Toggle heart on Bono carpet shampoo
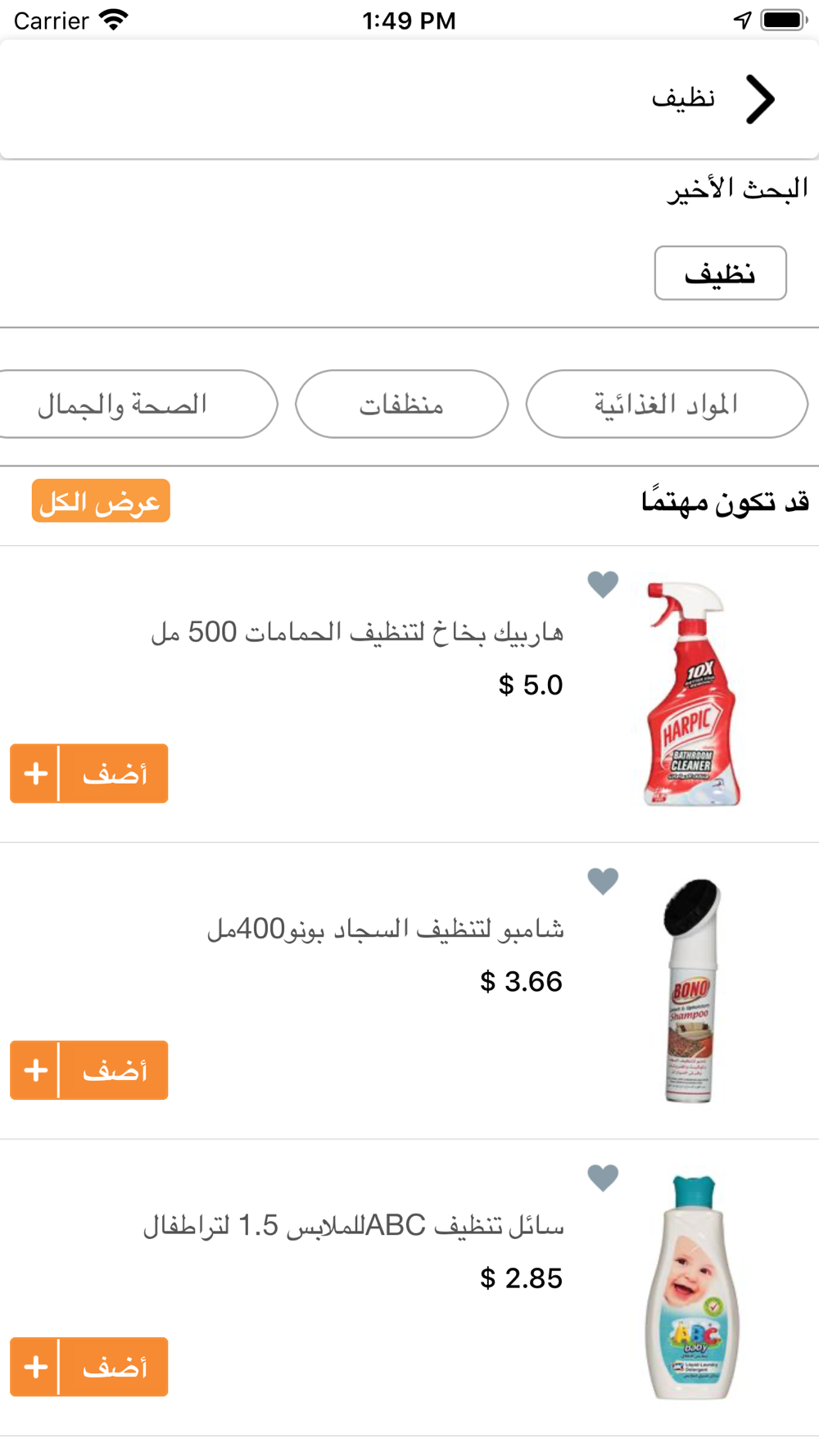The height and width of the screenshot is (1456, 819). pos(603,880)
